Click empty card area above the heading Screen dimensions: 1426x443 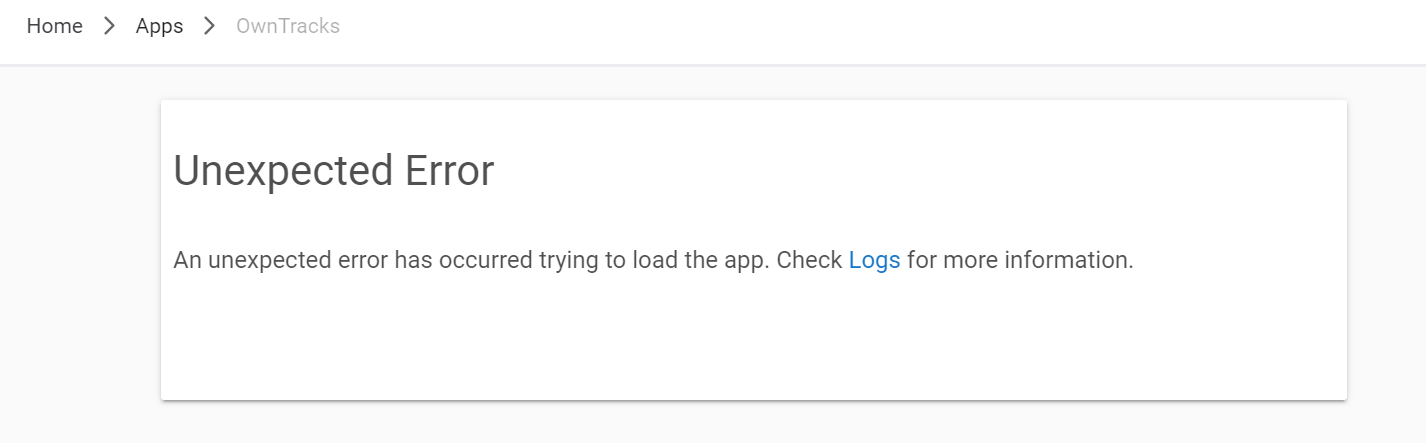750,118
